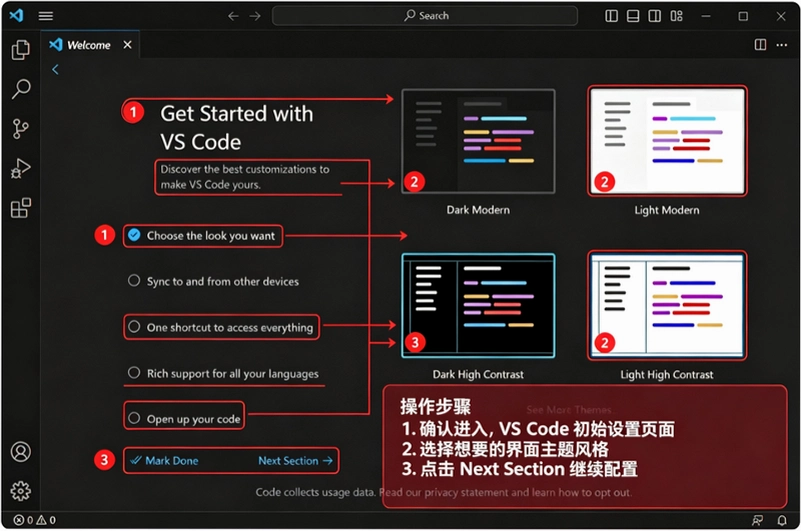Open the Search view in activity bar

20,89
